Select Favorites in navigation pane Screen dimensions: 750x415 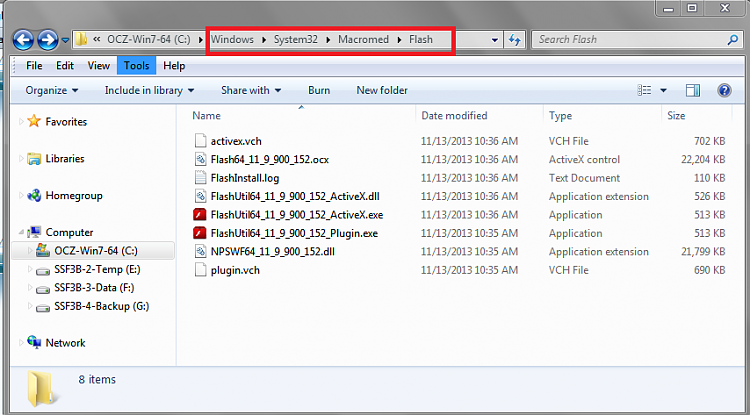(66, 122)
